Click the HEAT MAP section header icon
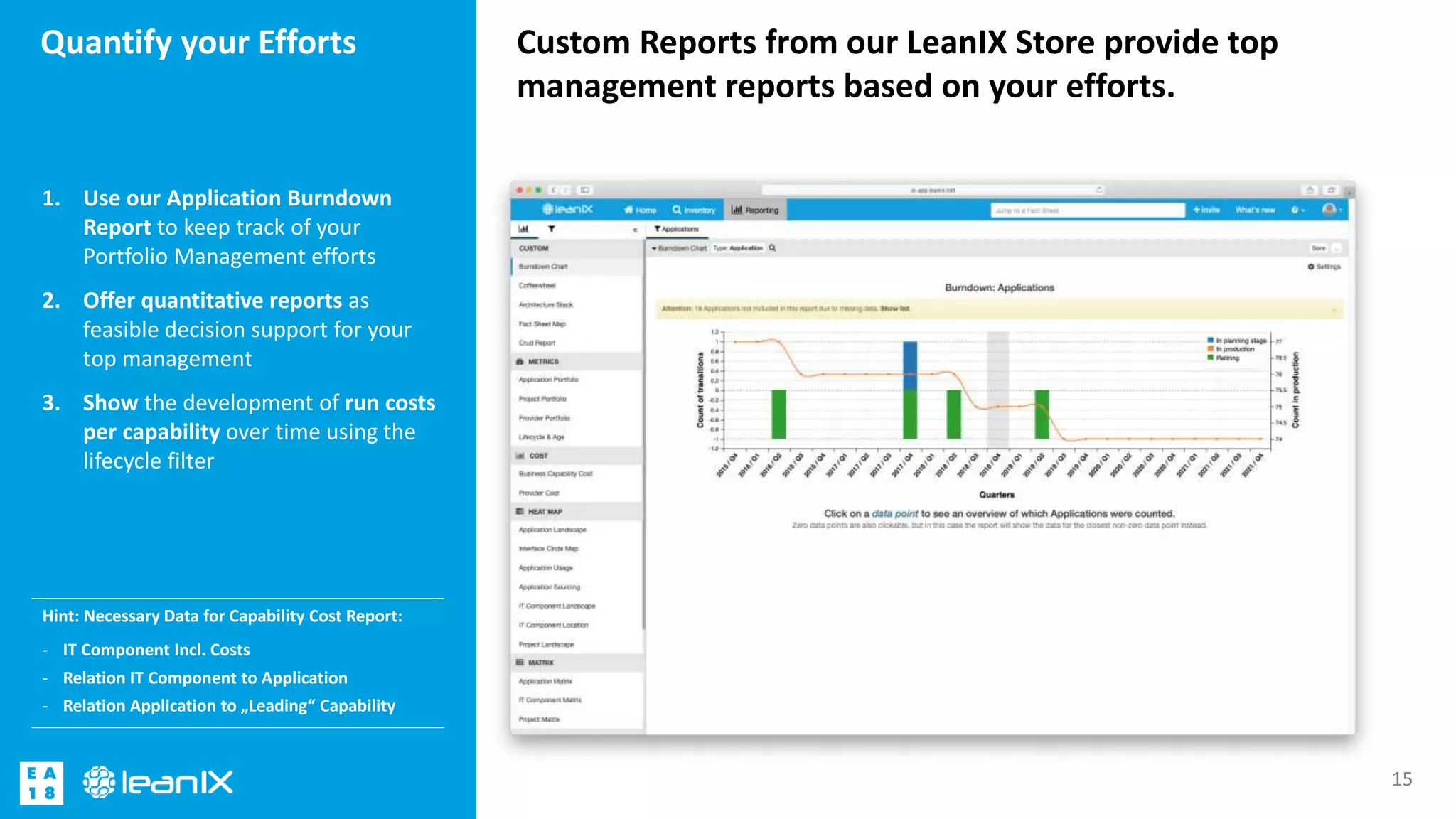Image resolution: width=1456 pixels, height=819 pixels. pyautogui.click(x=520, y=511)
